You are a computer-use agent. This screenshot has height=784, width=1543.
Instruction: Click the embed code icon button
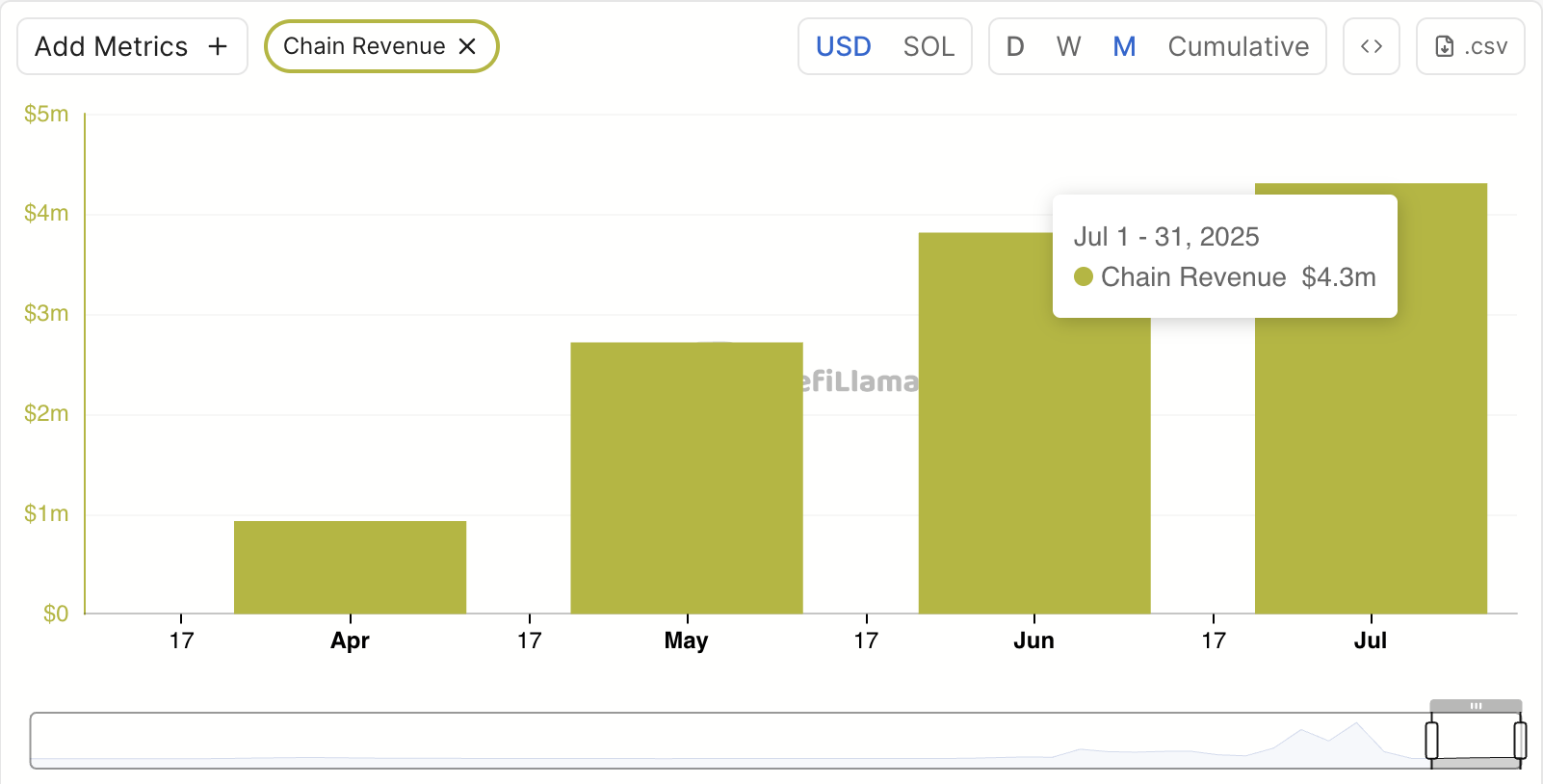coord(1371,46)
